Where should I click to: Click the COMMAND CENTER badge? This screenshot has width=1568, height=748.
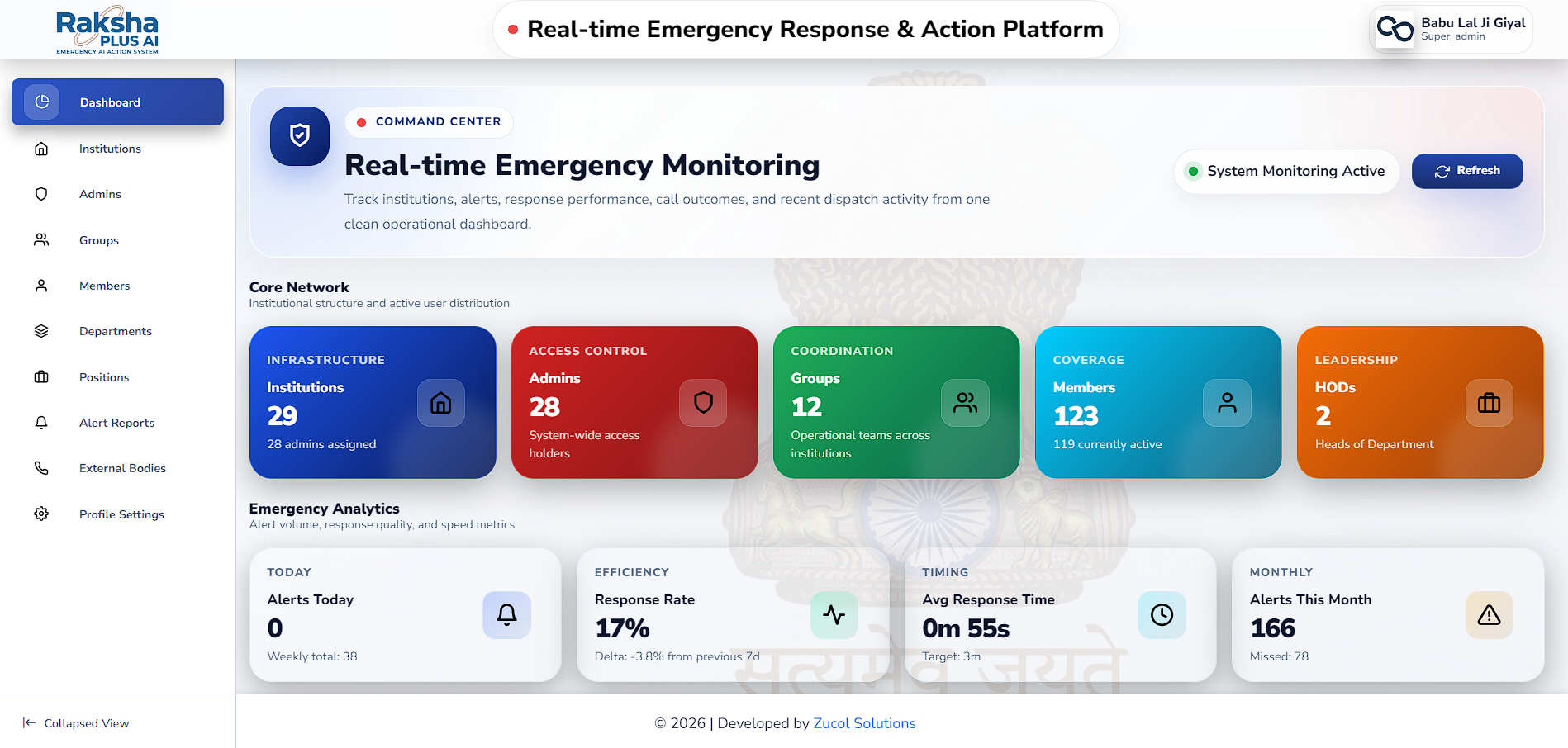[429, 122]
